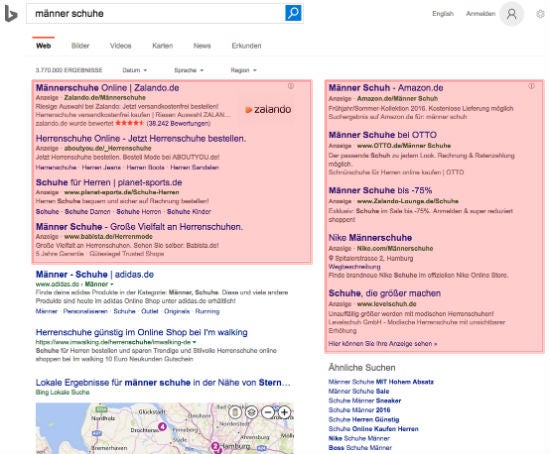Expand the imwalking.de URL dropdown arrow
This screenshot has width=550, height=454.
click(x=194, y=342)
